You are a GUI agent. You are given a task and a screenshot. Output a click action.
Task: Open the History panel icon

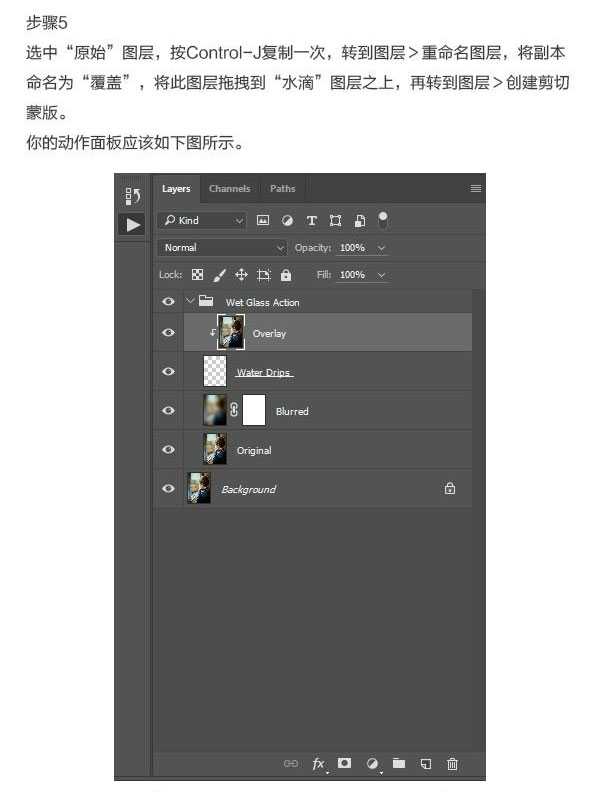[133, 196]
